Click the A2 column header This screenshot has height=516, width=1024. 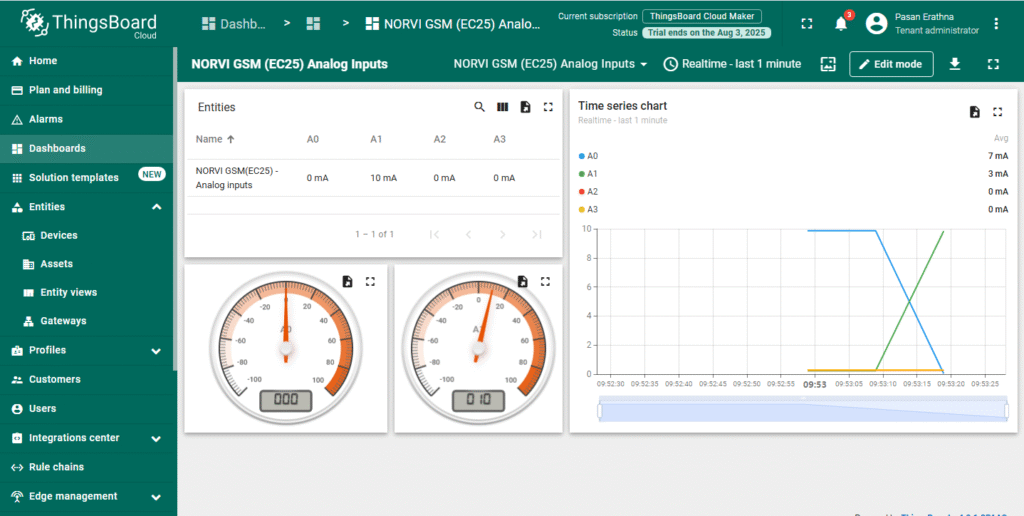440,139
